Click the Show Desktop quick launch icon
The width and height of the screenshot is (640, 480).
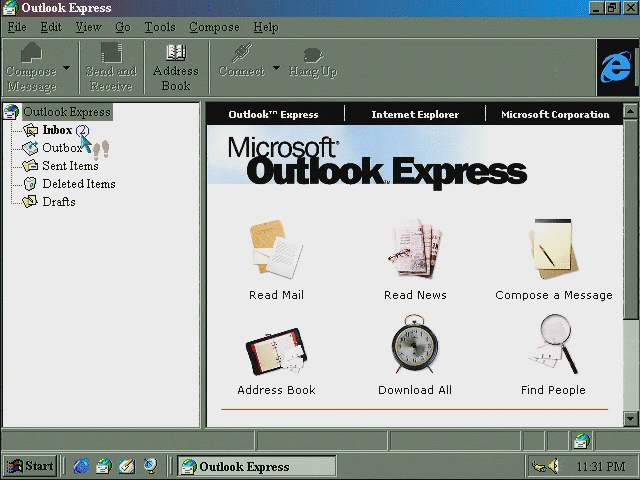pyautogui.click(x=127, y=466)
